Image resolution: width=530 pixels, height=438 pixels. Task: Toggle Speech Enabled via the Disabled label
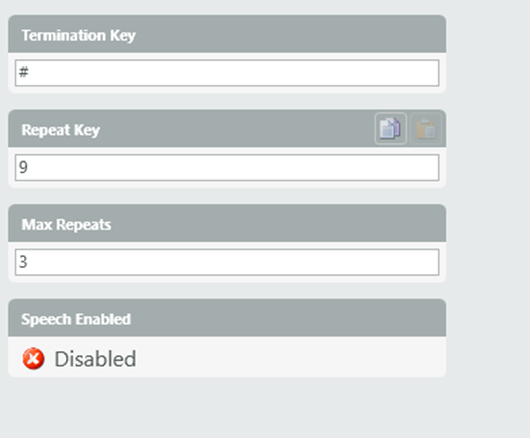click(x=95, y=359)
